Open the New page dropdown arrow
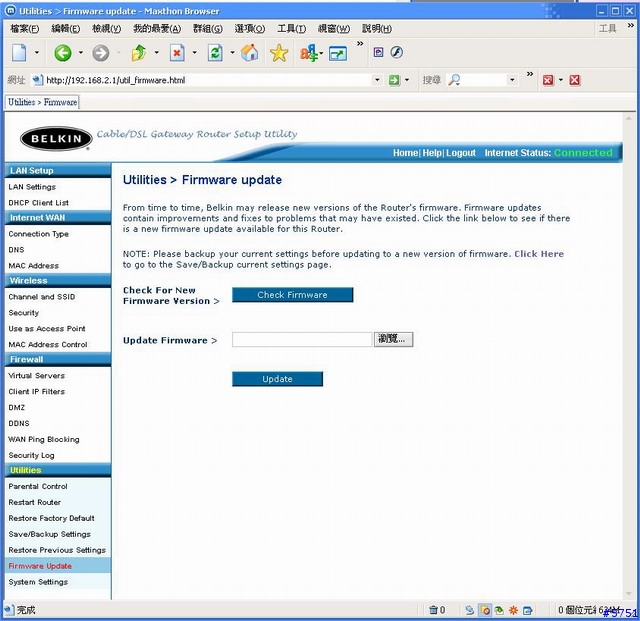The height and width of the screenshot is (621, 640). click(x=37, y=52)
